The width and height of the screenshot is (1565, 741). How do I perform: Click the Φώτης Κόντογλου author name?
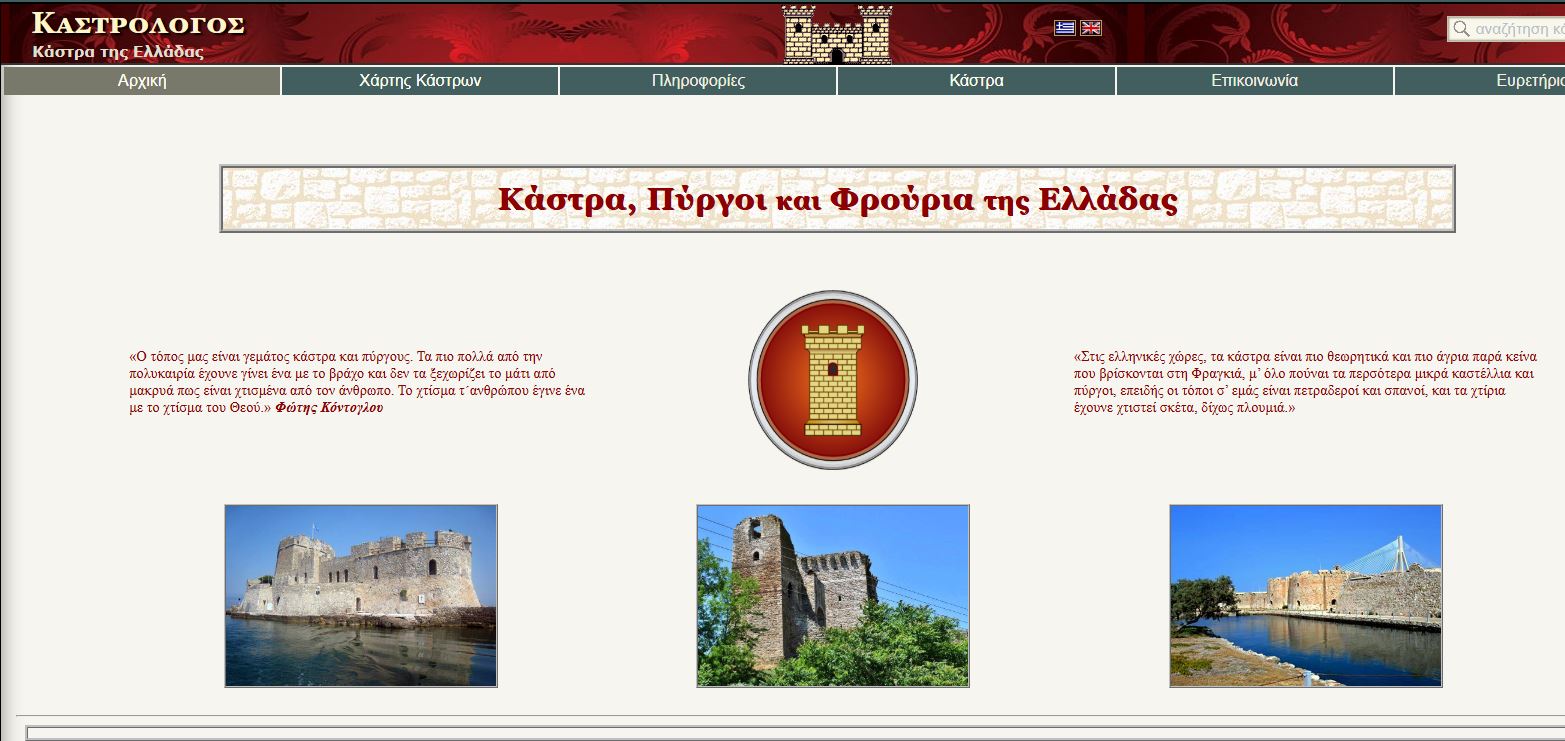(x=329, y=408)
